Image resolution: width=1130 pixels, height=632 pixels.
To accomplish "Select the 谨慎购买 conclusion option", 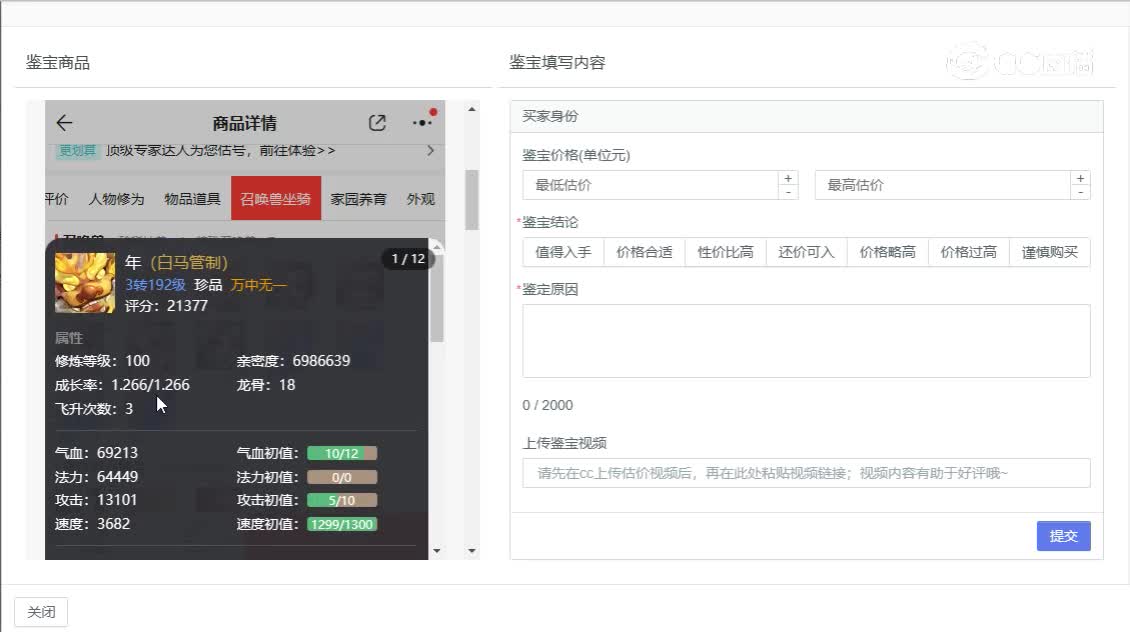I will click(x=1049, y=252).
